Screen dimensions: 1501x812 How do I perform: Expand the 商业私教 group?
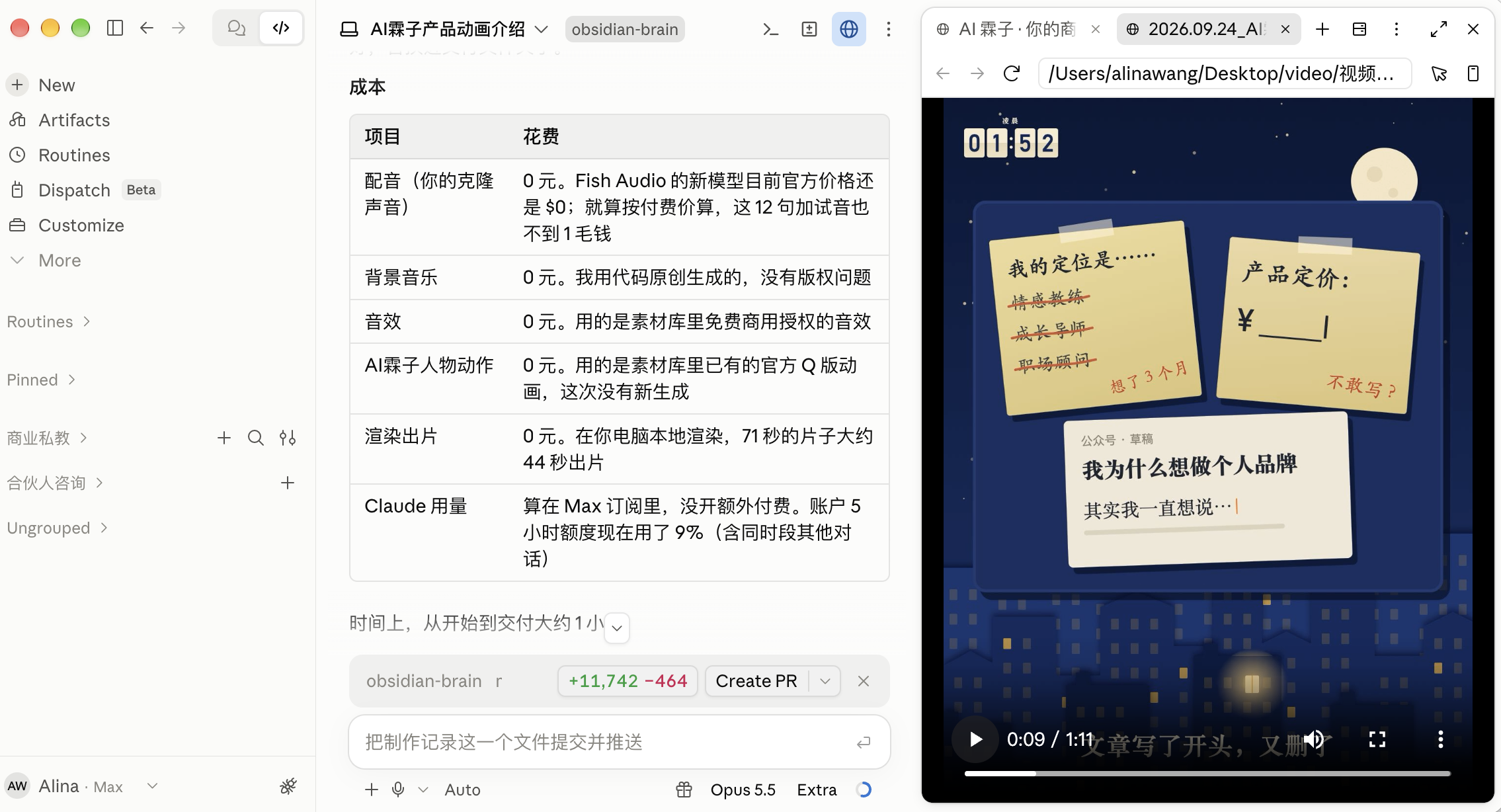pos(46,438)
